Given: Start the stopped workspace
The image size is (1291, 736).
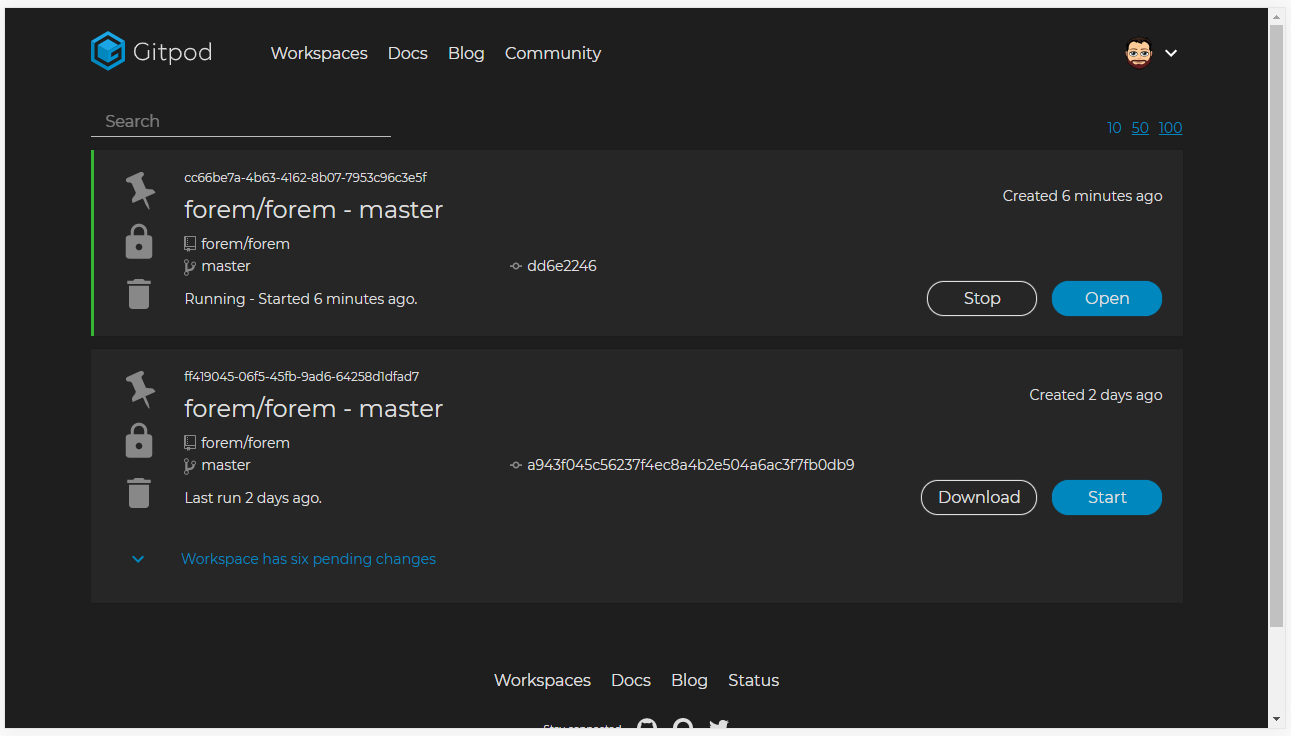Looking at the screenshot, I should coord(1107,497).
